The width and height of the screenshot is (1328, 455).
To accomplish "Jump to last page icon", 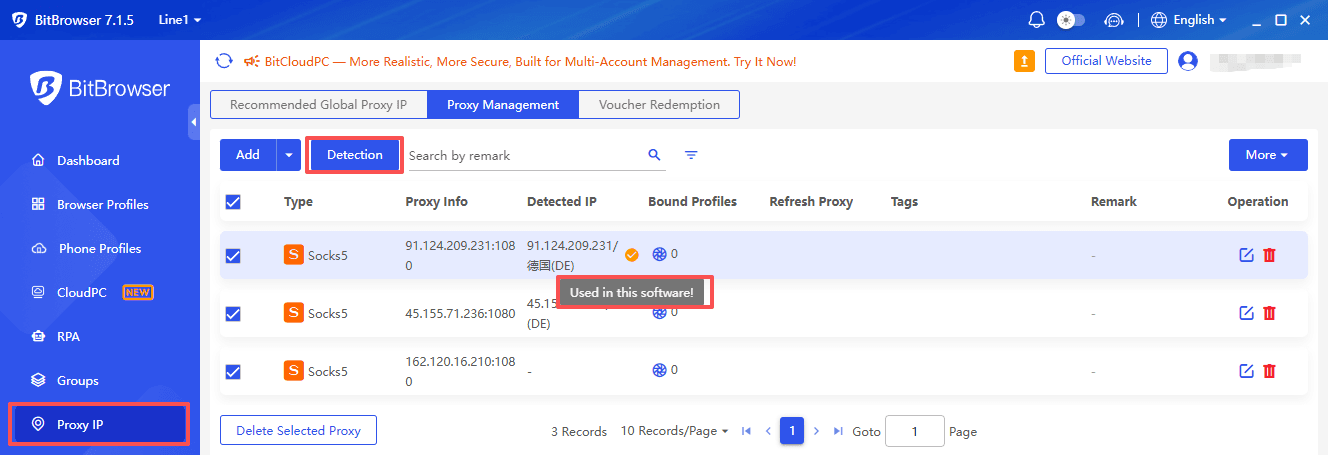I will point(838,431).
